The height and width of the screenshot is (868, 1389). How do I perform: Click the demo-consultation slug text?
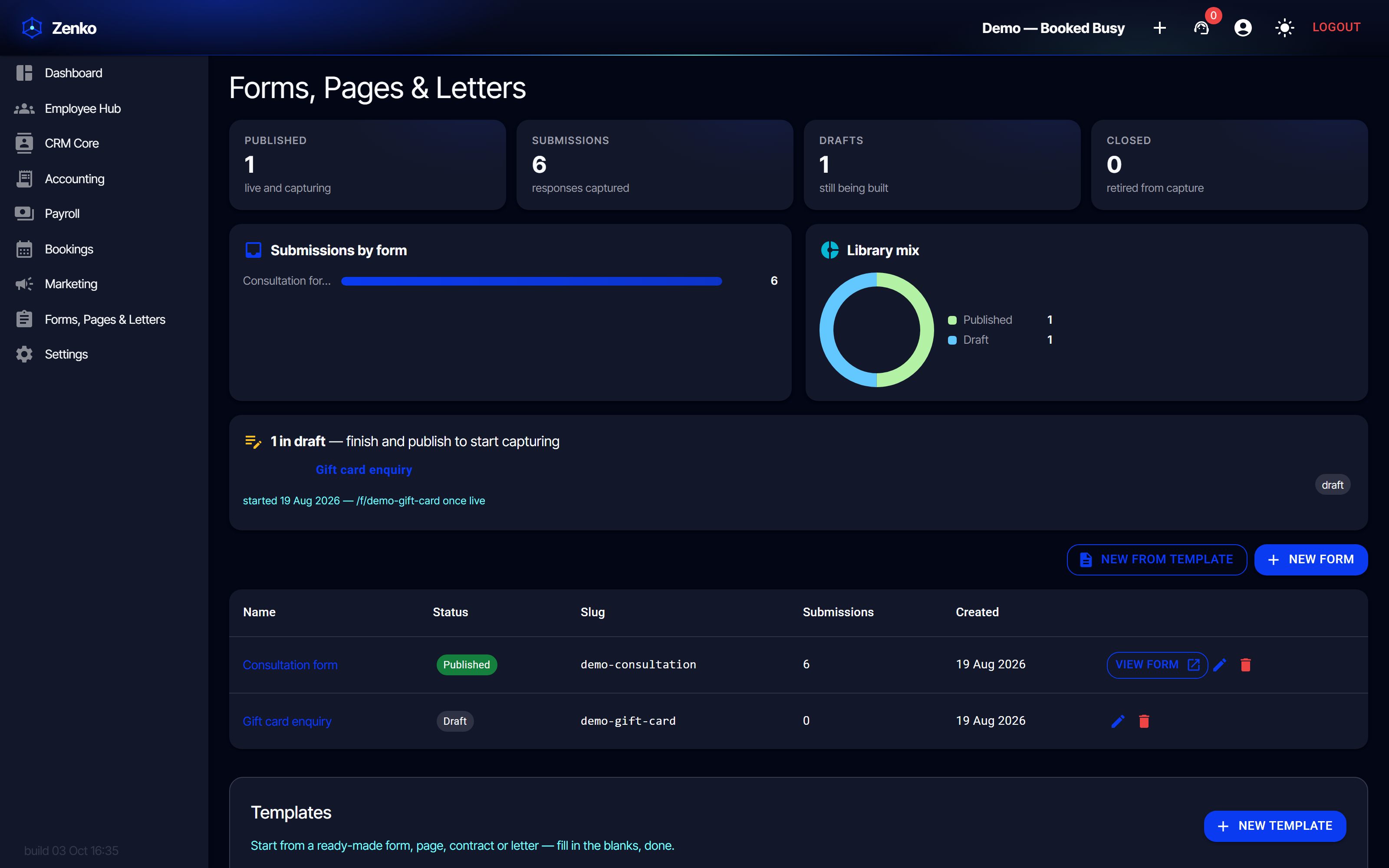638,664
